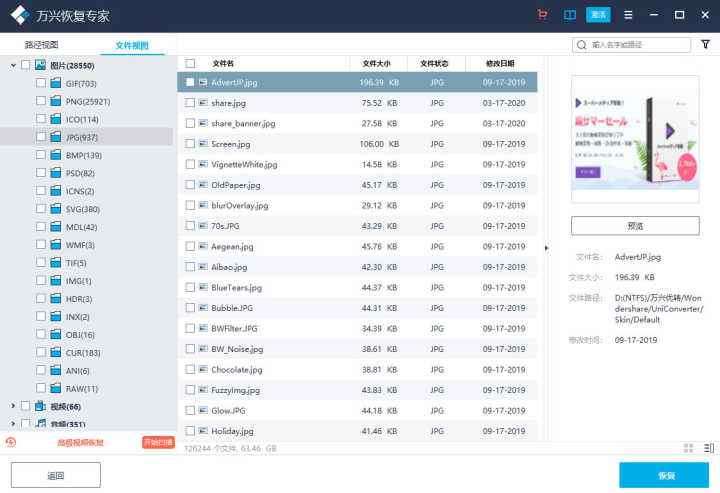720x493 pixels.
Task: Click the Videos category film icon
Action: 40,406
